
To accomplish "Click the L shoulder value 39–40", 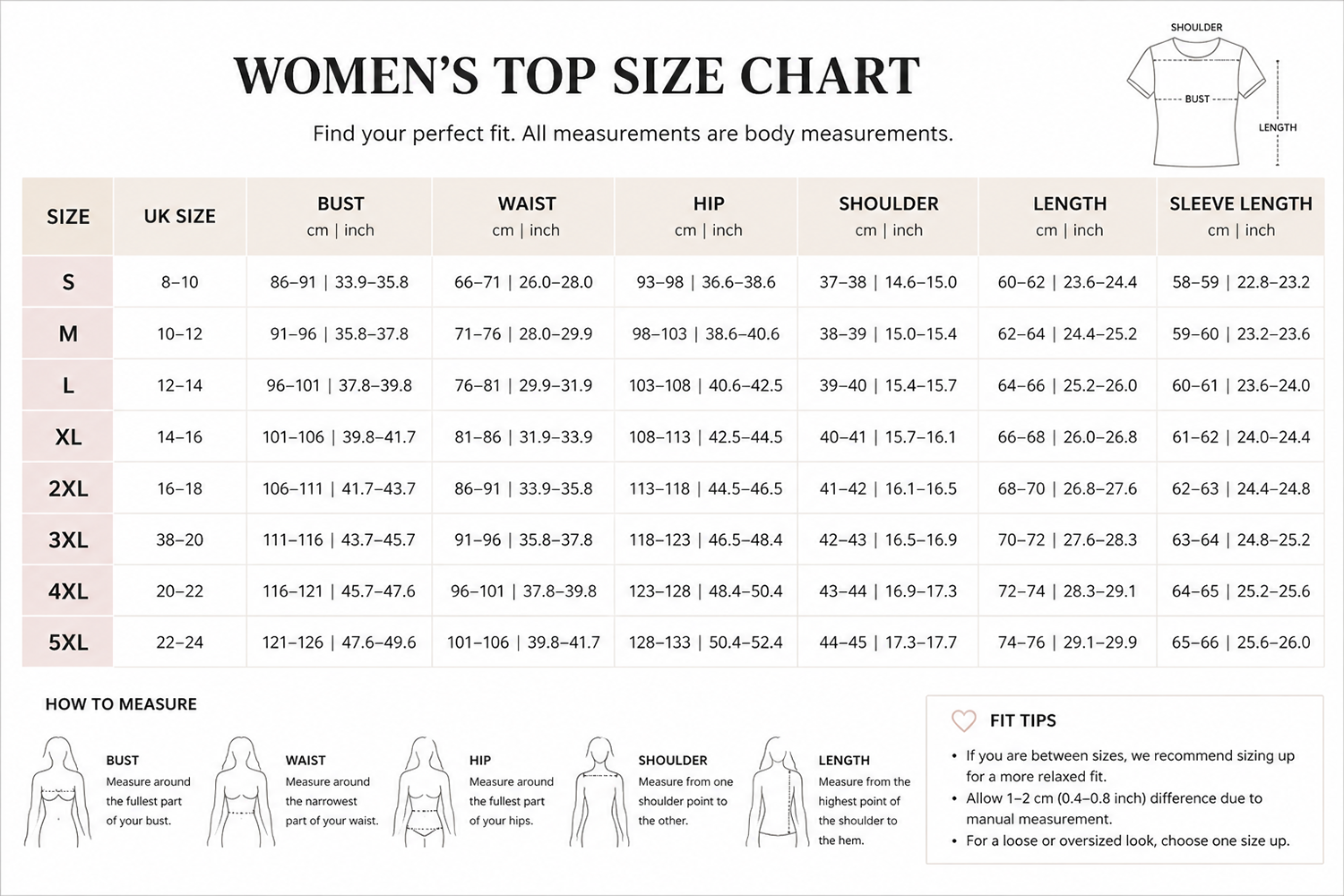I will (843, 385).
